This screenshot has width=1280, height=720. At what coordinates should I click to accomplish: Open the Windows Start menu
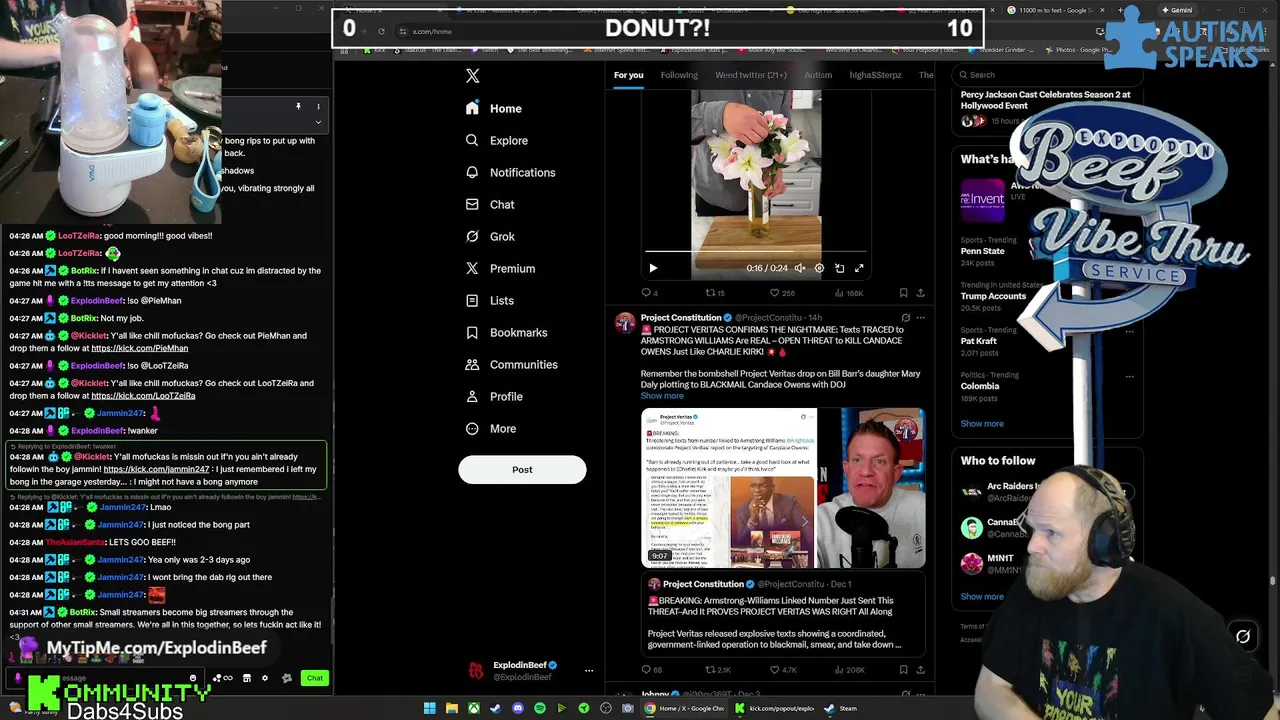click(x=430, y=708)
